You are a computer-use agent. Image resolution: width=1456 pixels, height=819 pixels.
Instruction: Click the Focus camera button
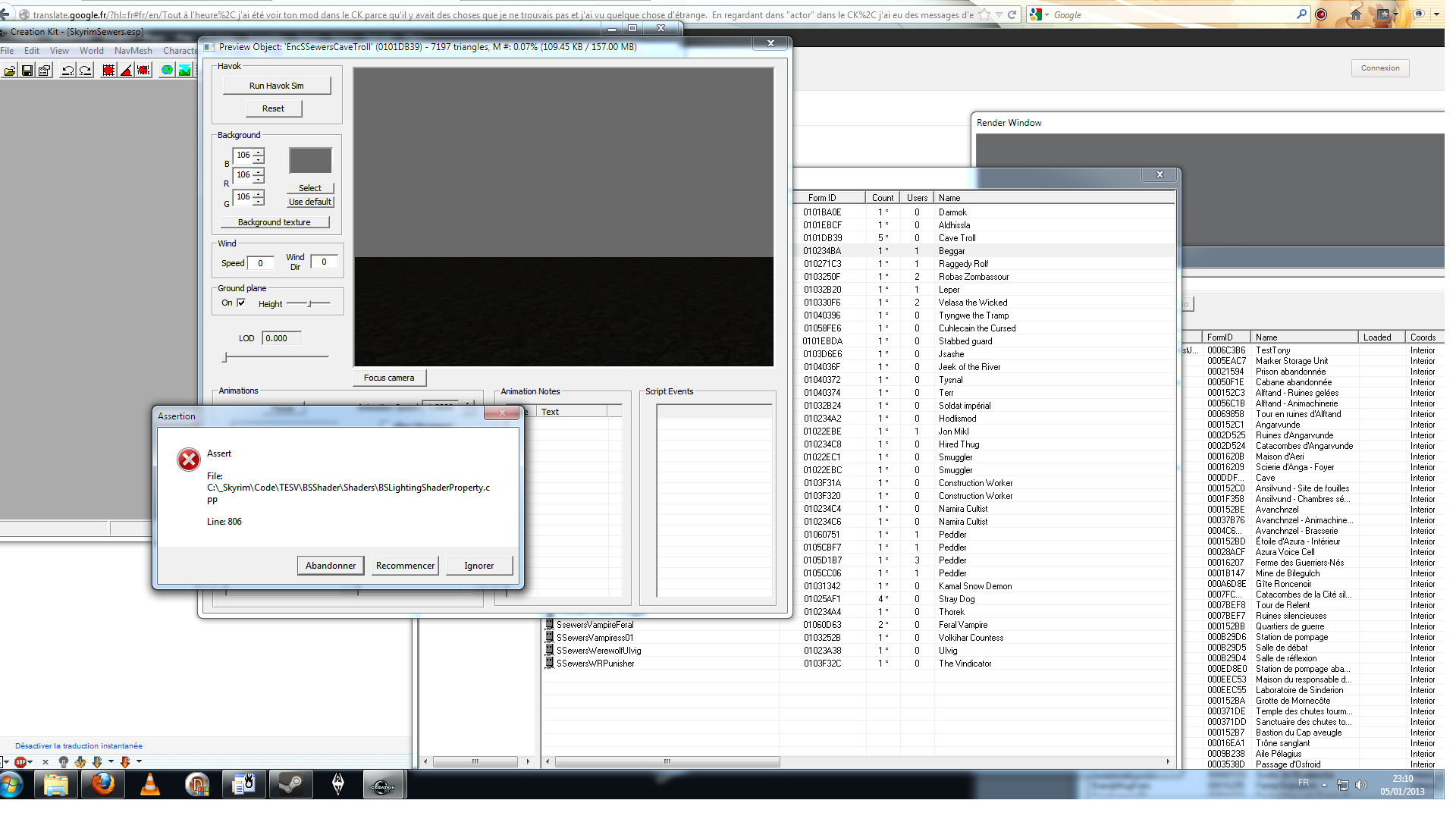click(389, 378)
